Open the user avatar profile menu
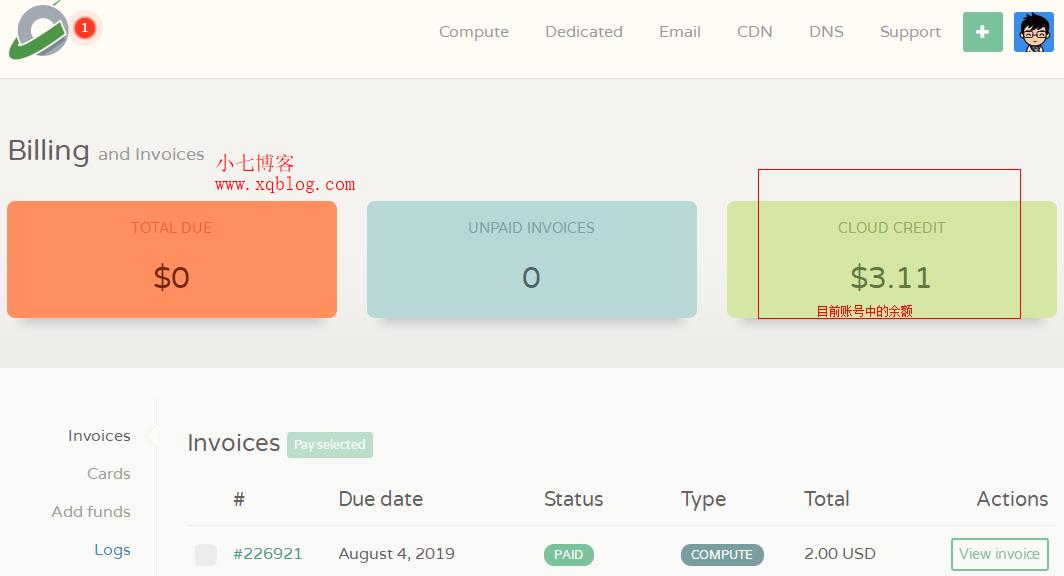1064x576 pixels. point(1033,32)
